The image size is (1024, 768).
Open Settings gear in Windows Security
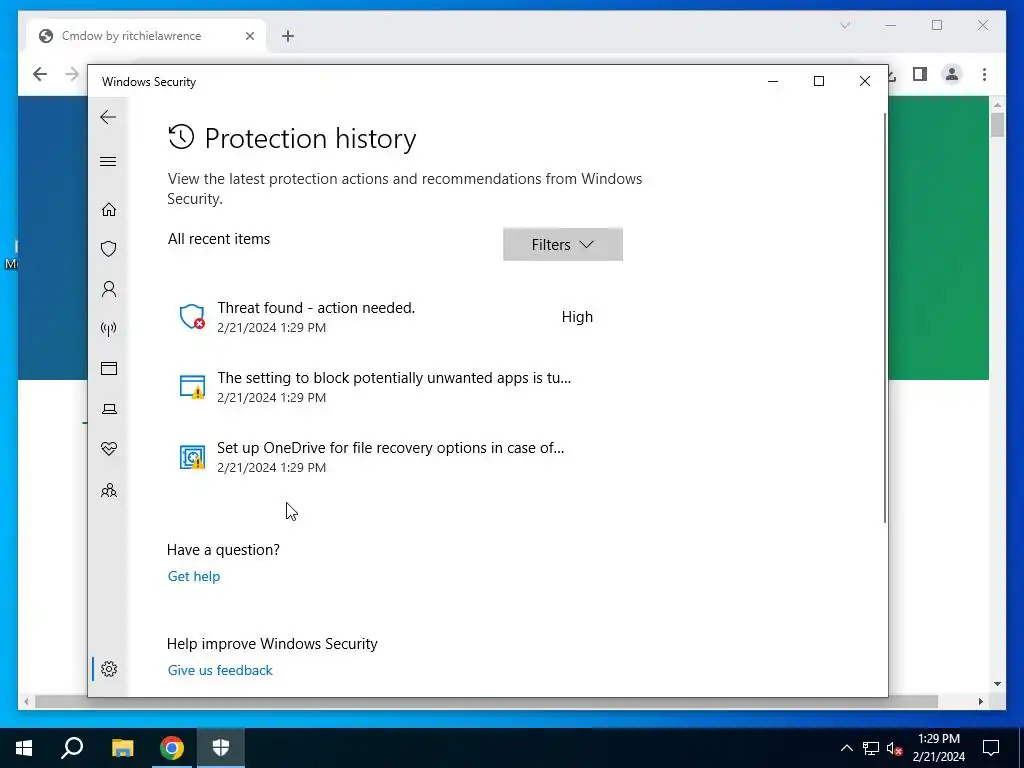click(x=108, y=669)
